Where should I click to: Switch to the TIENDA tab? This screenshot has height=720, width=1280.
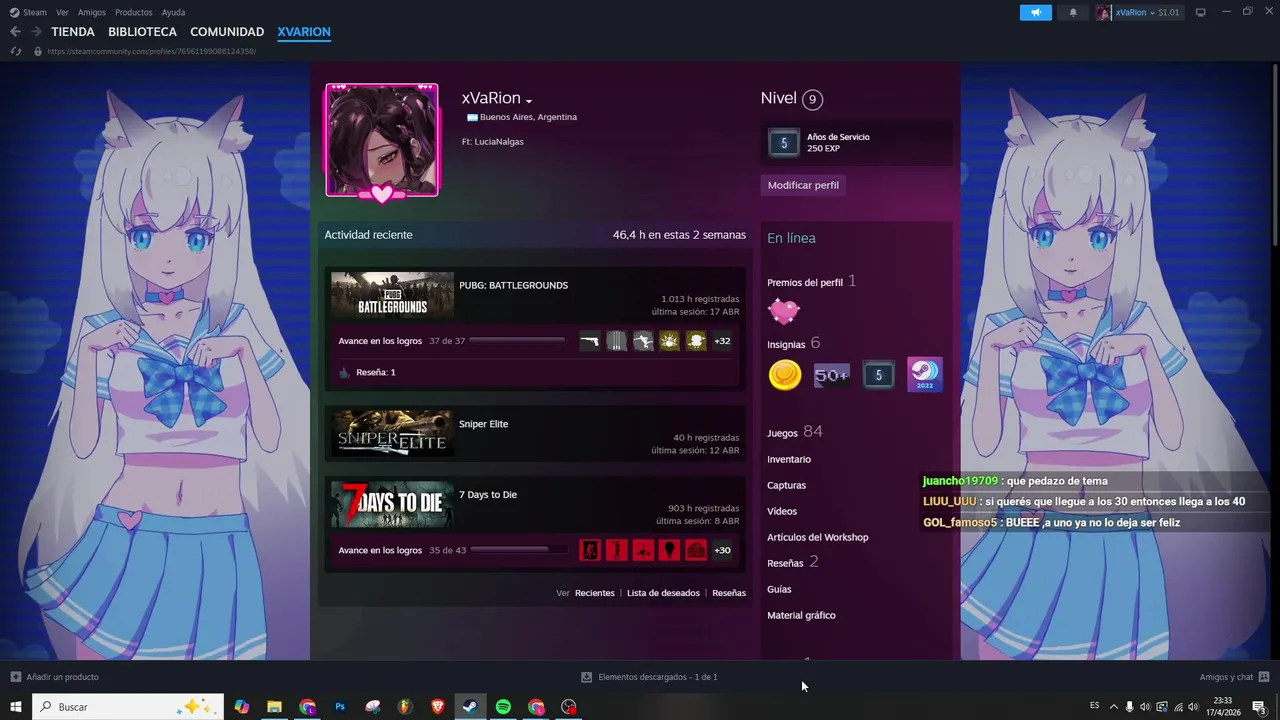click(x=73, y=32)
